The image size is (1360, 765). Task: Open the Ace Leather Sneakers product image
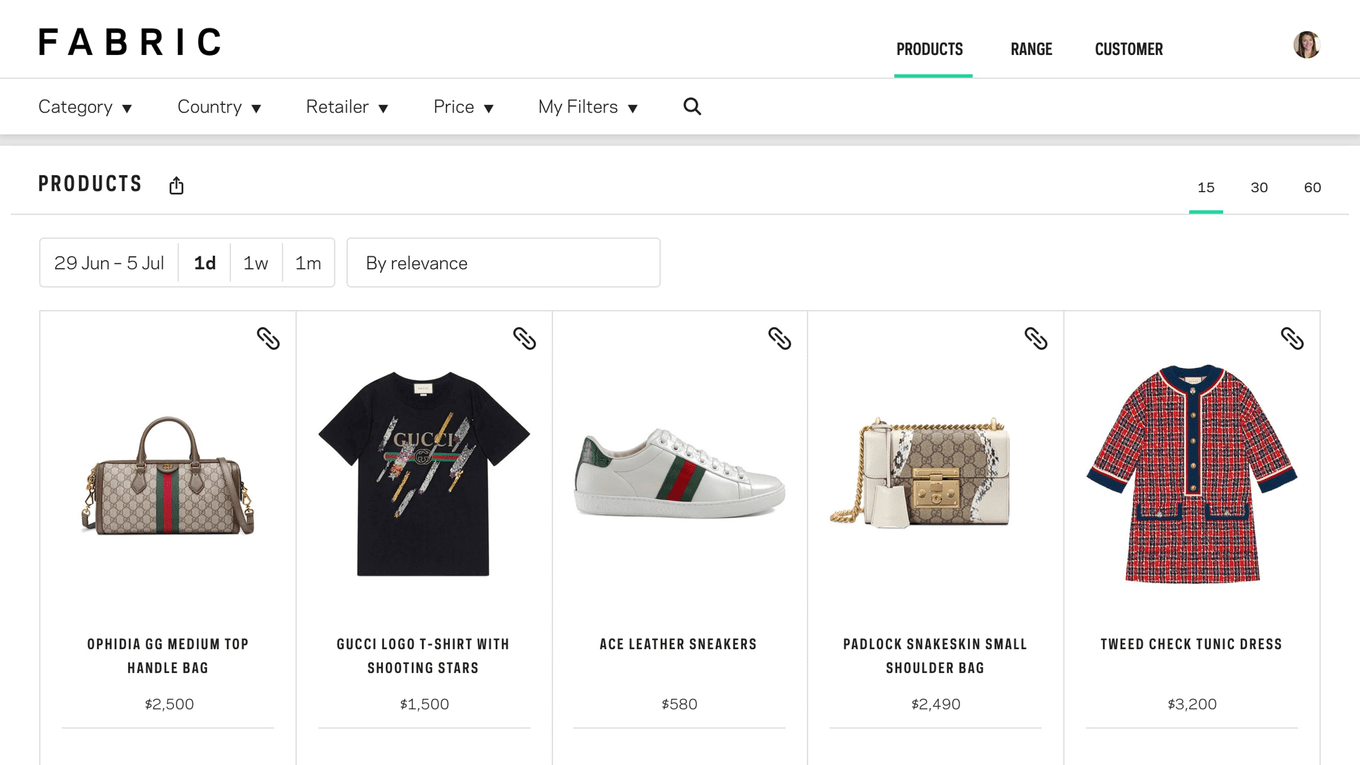[x=680, y=475]
